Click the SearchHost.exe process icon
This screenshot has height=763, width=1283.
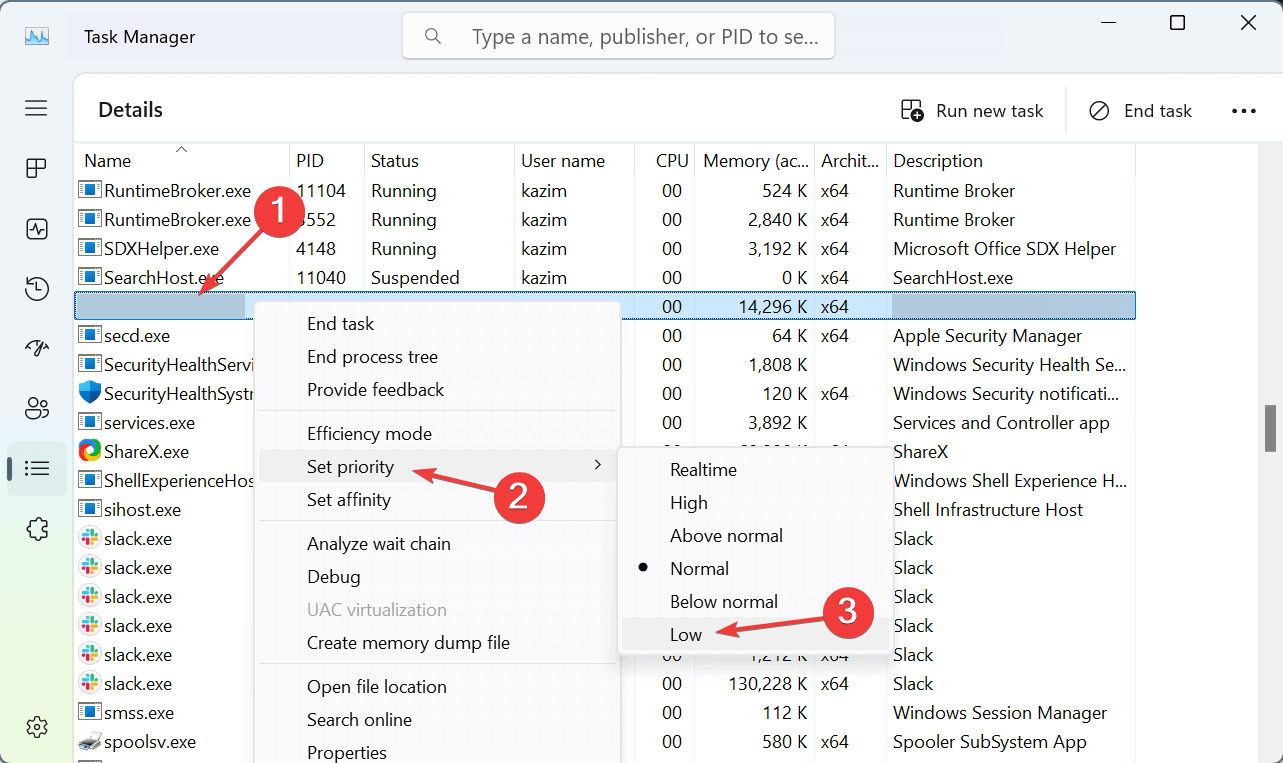pos(90,278)
